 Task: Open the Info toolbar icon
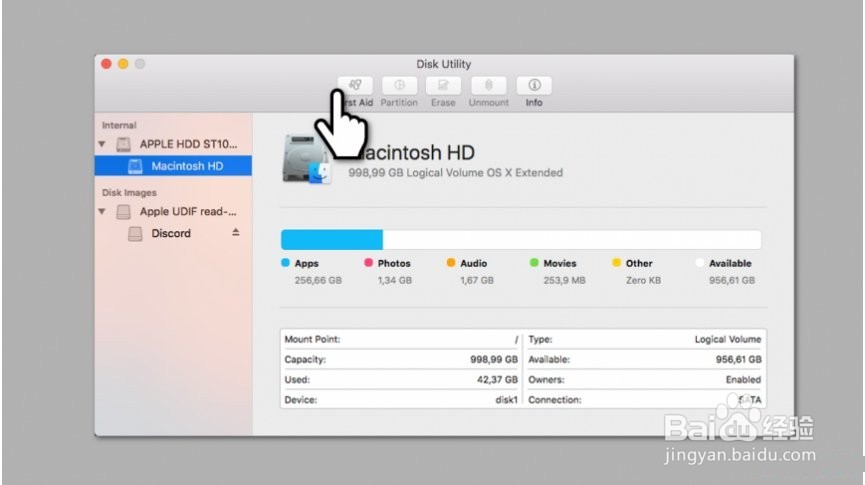tap(533, 85)
